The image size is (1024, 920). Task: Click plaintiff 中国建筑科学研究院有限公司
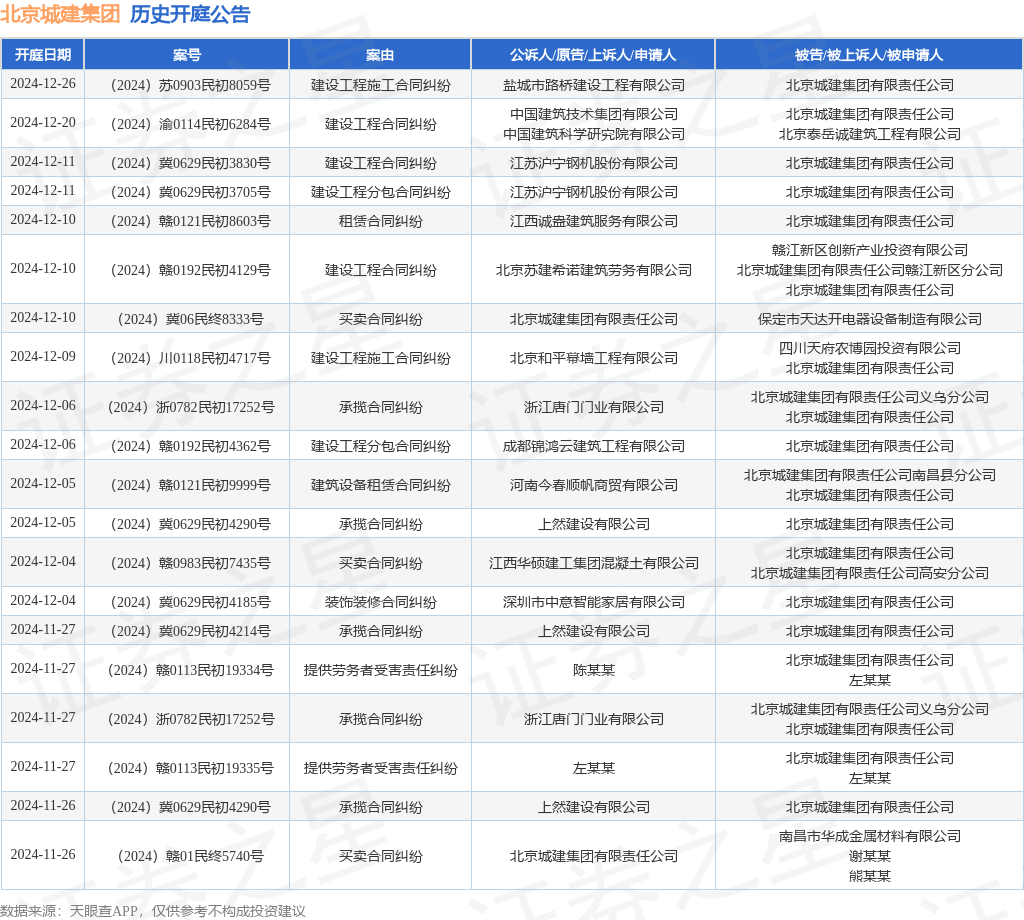594,135
